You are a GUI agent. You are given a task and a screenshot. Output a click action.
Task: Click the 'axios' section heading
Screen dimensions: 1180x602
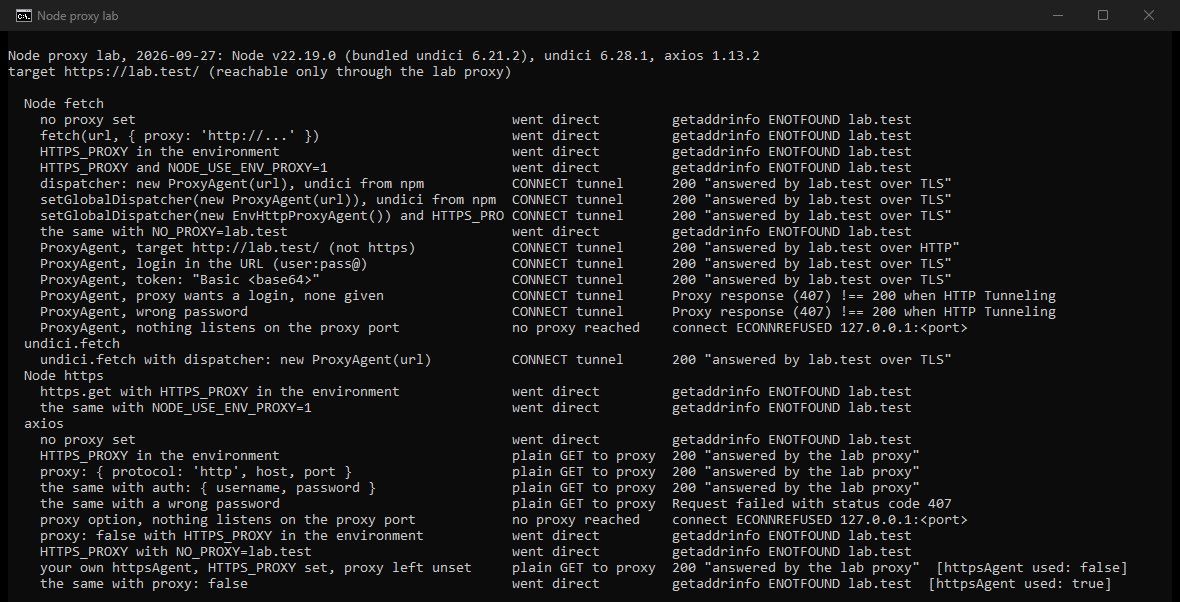coord(44,424)
